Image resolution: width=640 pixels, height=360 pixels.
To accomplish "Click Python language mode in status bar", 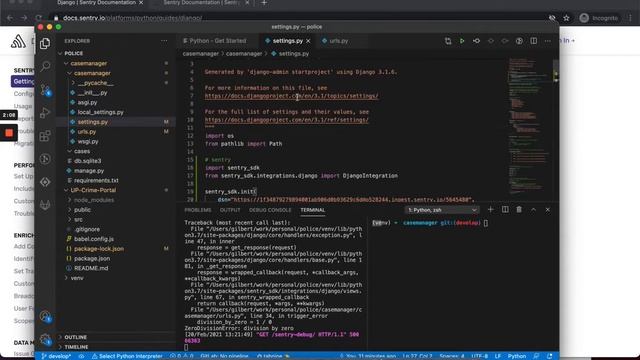I will tap(517, 356).
